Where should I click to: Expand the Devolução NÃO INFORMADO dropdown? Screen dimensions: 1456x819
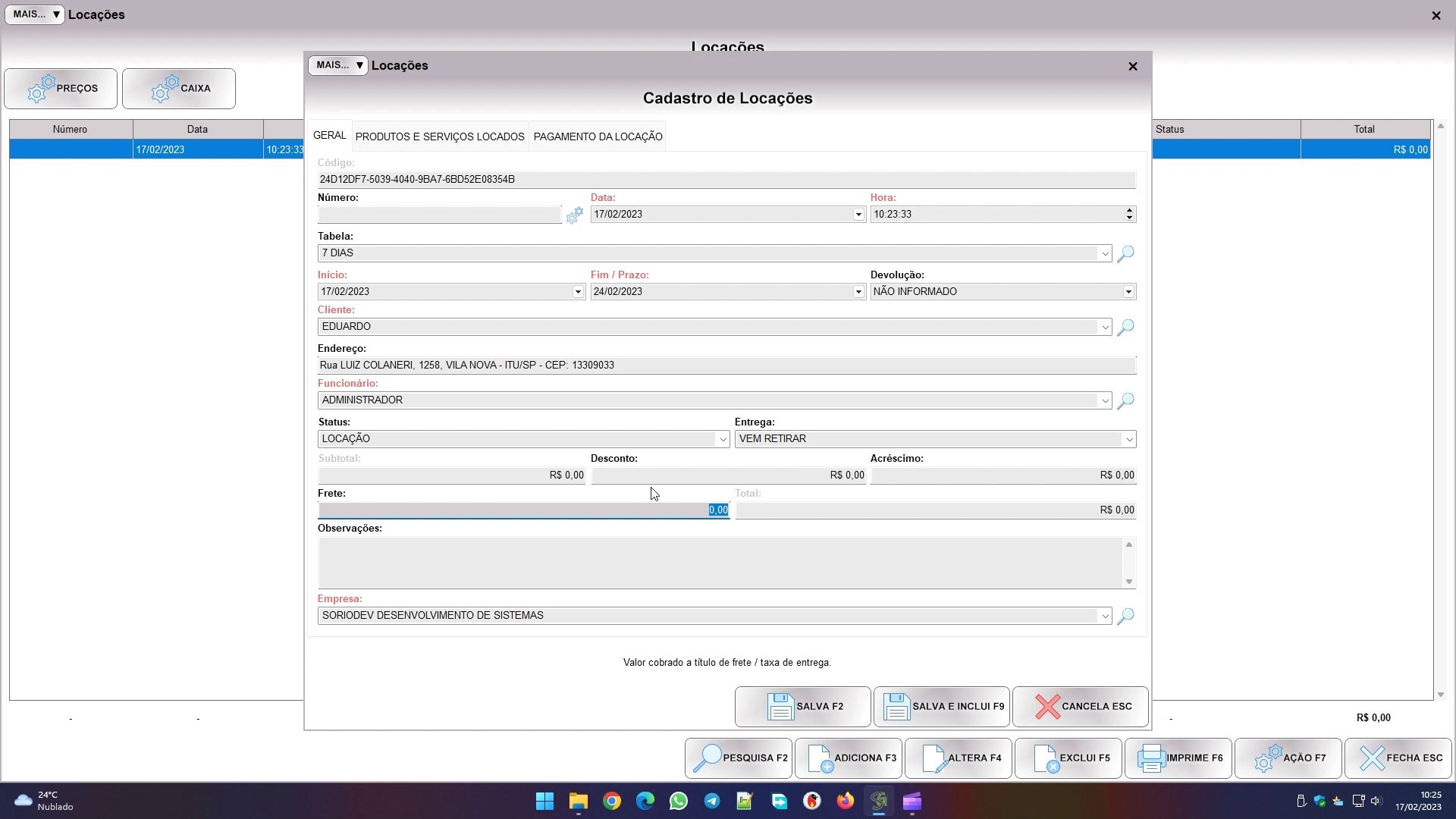[1128, 292]
